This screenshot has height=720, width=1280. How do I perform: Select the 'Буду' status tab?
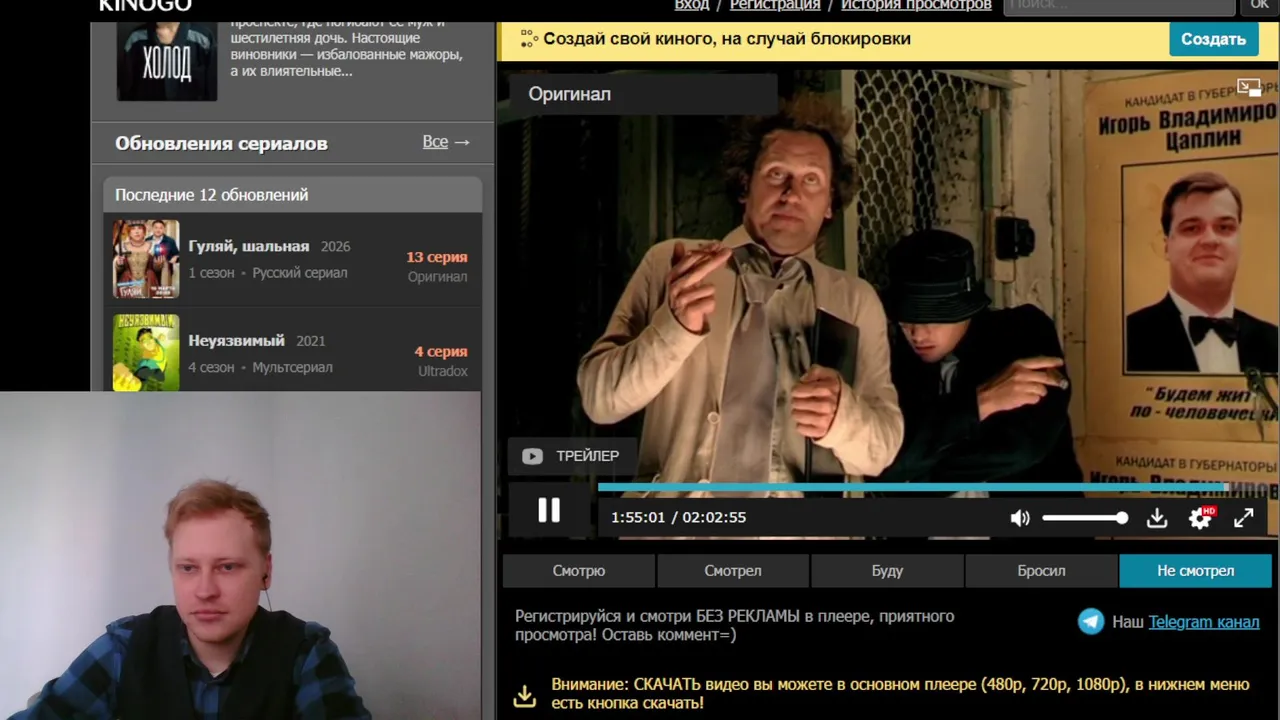887,571
